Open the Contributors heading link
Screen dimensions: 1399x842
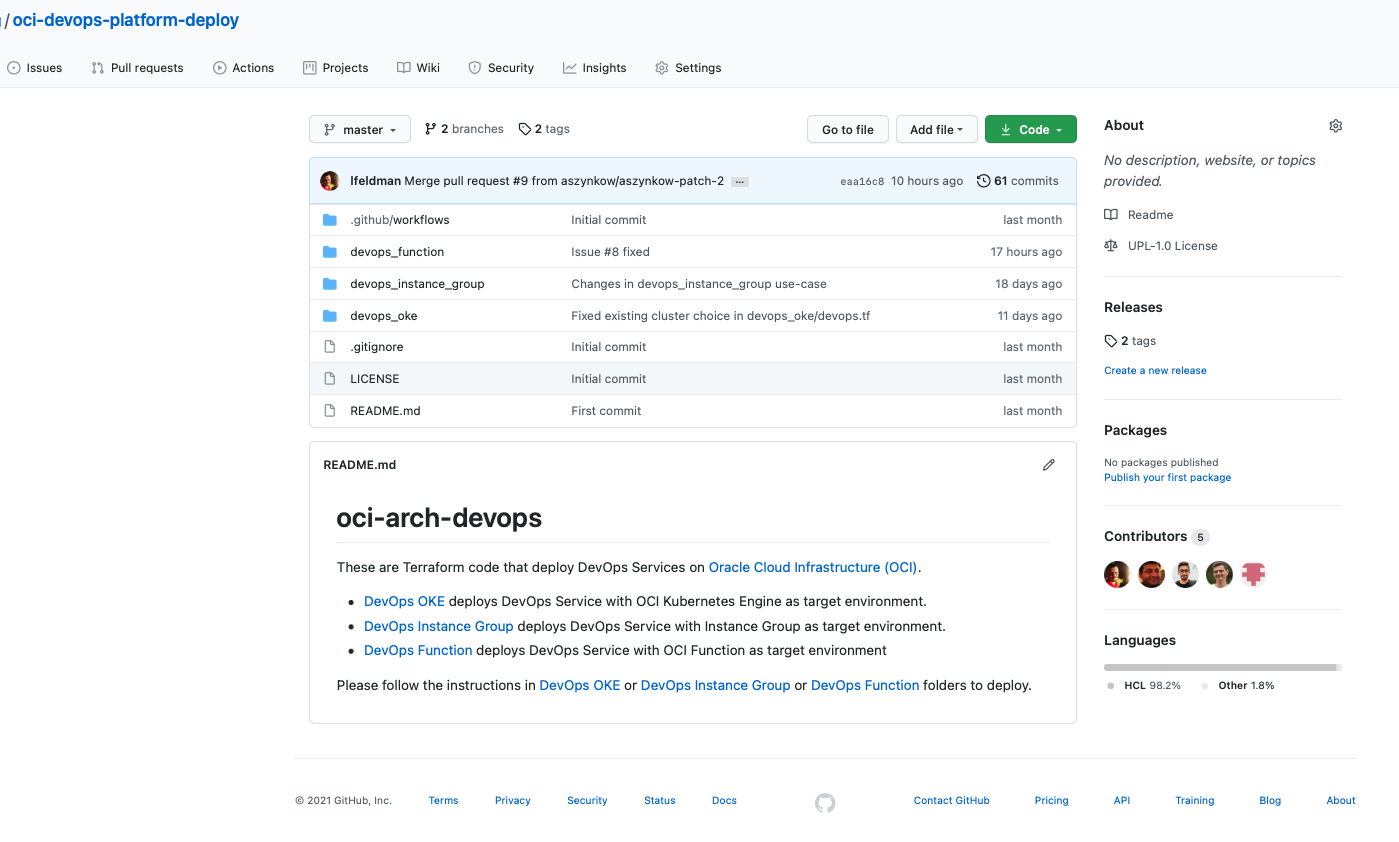(x=1156, y=536)
